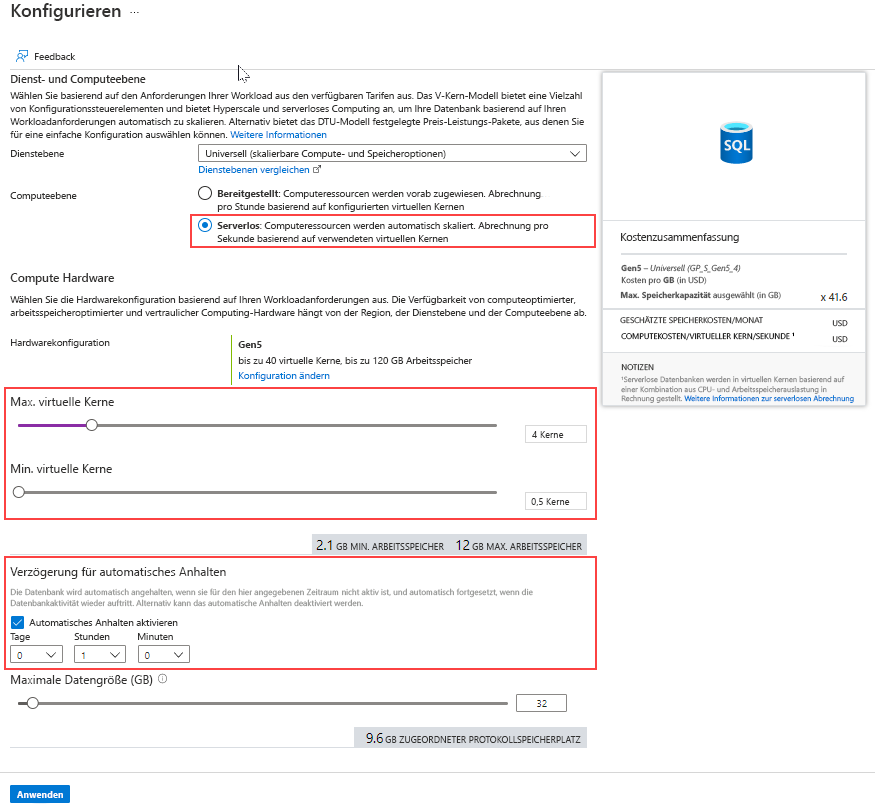Click the info icon beside Maximale Datengröße

click(162, 679)
